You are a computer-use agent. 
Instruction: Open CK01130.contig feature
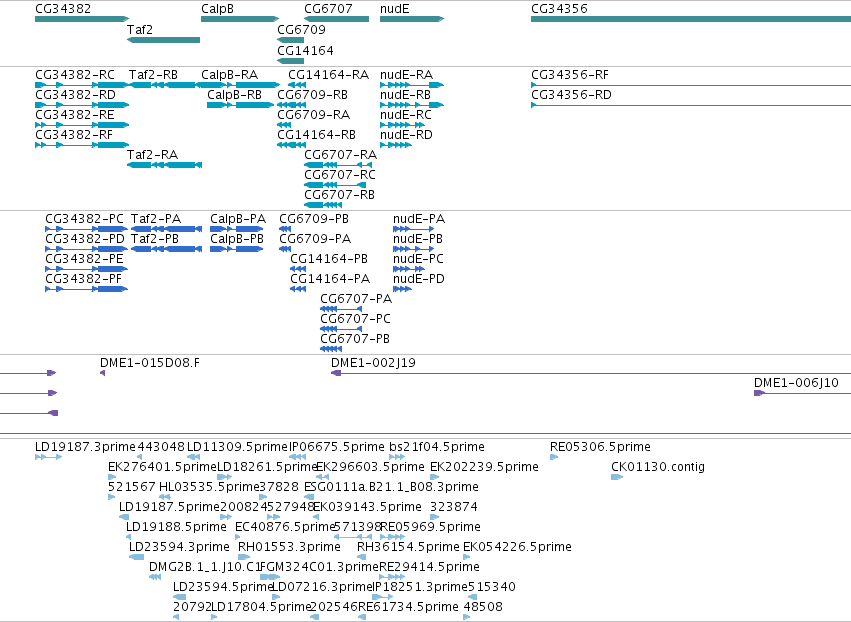coord(658,467)
